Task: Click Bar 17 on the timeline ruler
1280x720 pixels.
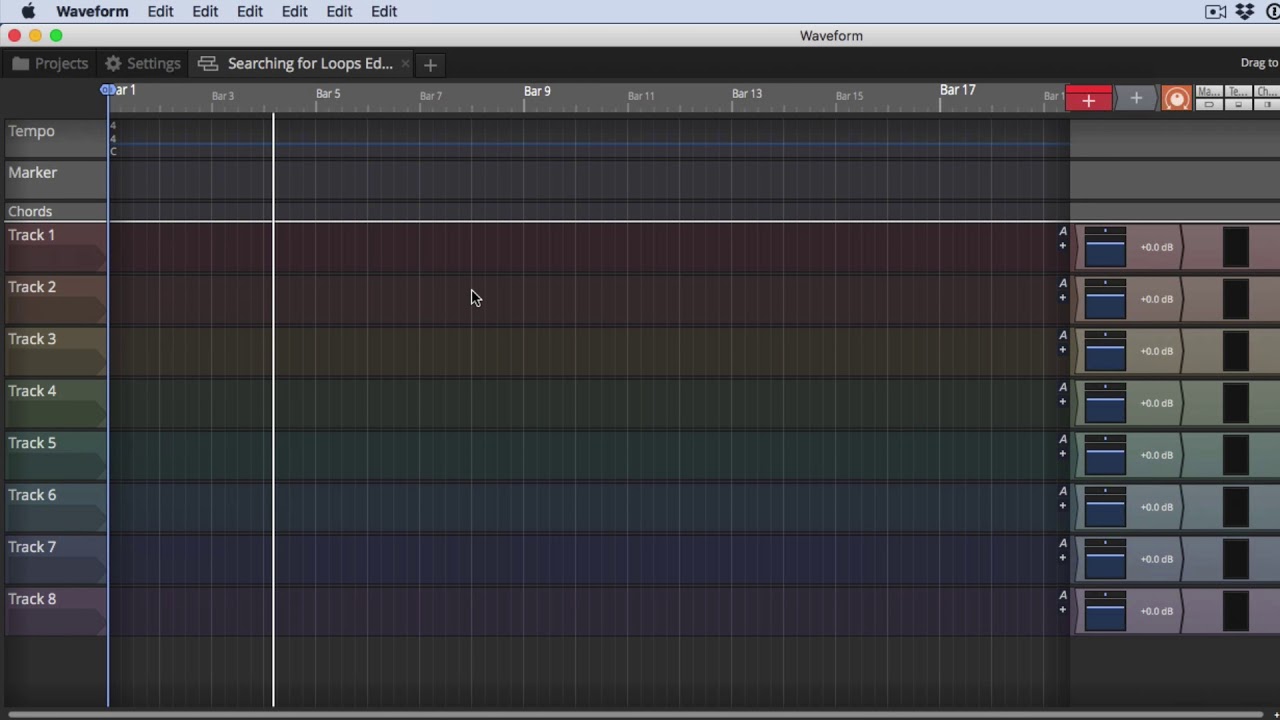Action: coord(957,90)
